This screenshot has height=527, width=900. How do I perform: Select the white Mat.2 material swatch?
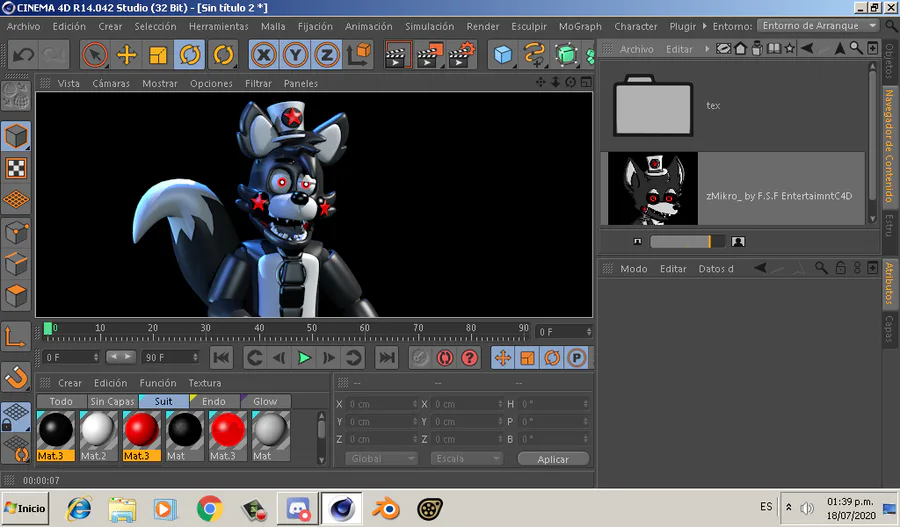[x=98, y=436]
